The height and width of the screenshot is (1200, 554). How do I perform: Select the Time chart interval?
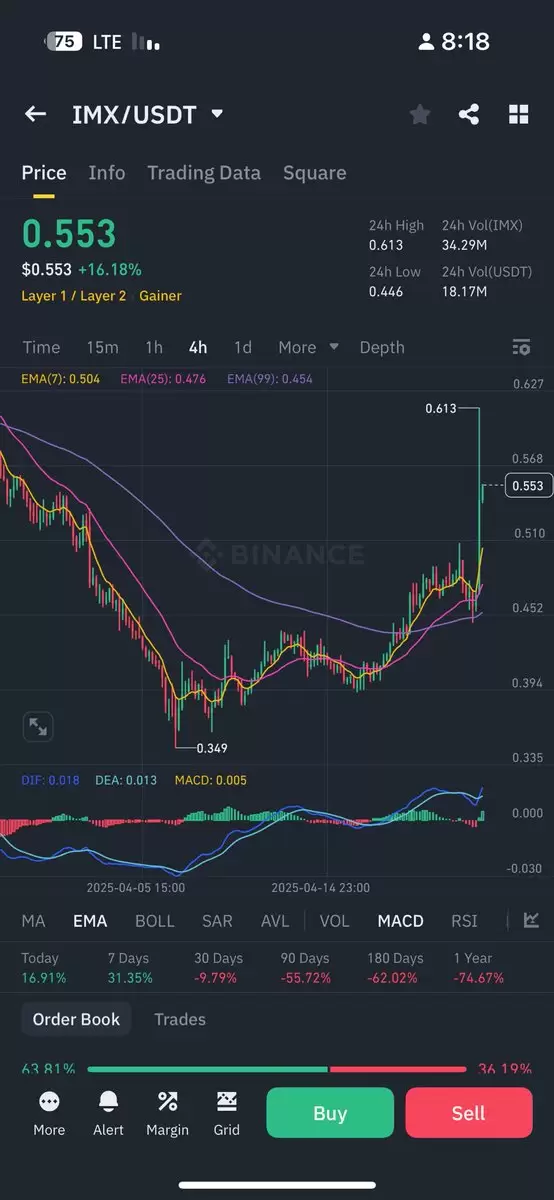[41, 347]
